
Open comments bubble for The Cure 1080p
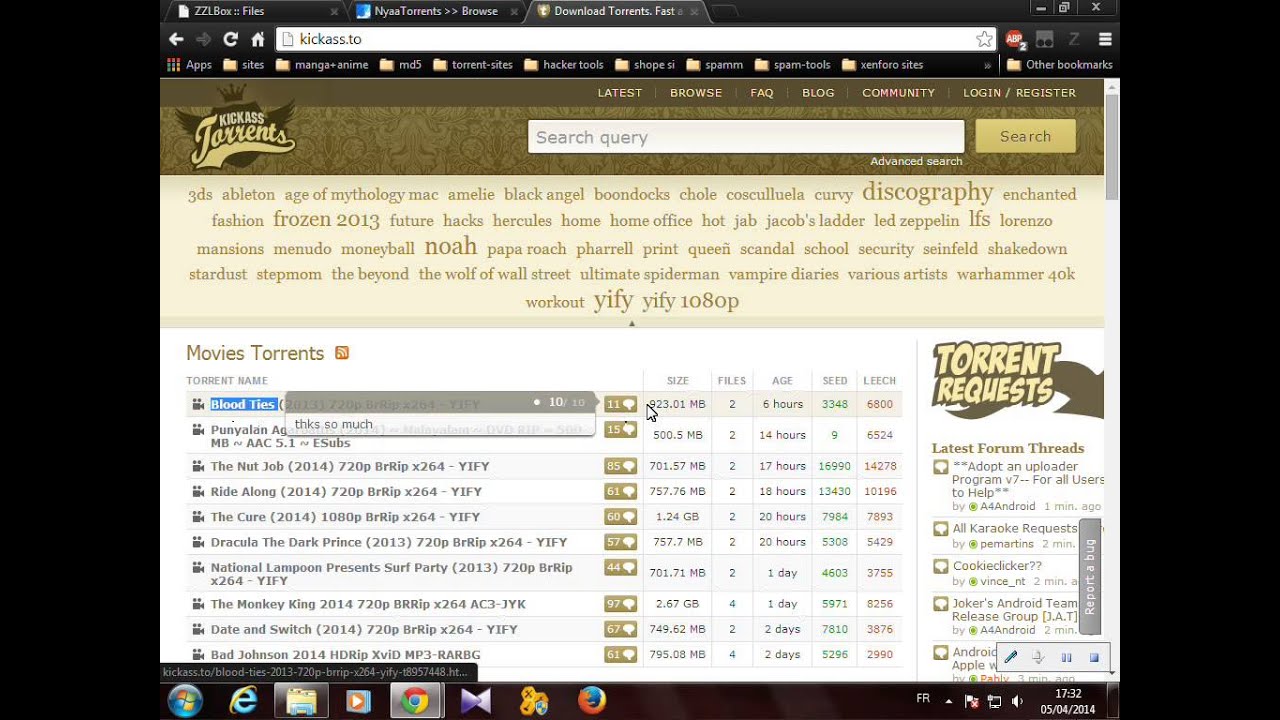620,517
